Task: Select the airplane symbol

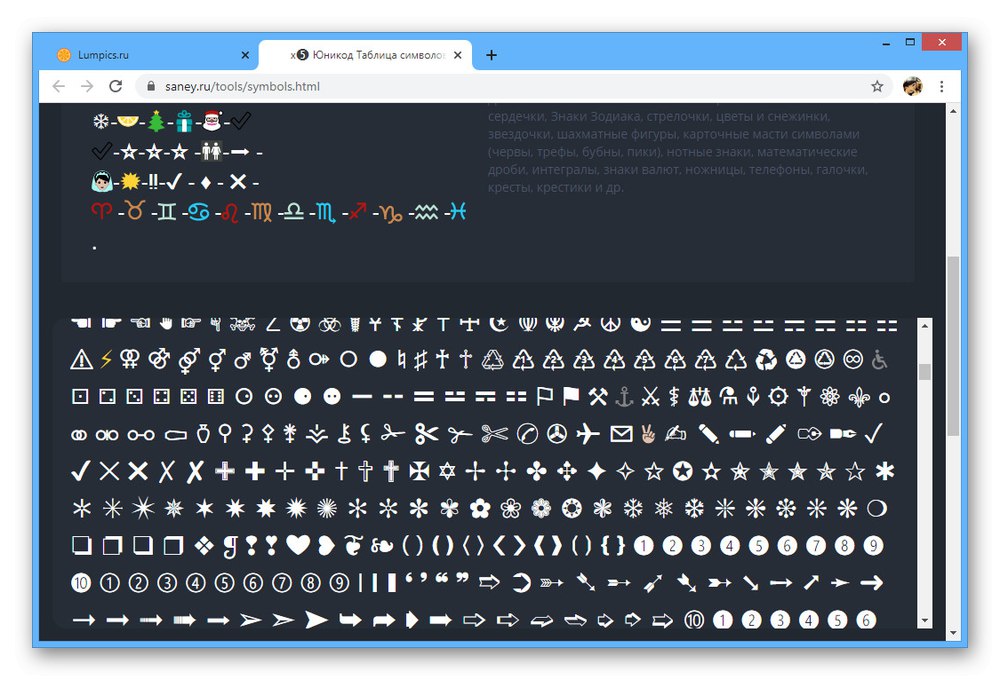Action: pyautogui.click(x=588, y=434)
